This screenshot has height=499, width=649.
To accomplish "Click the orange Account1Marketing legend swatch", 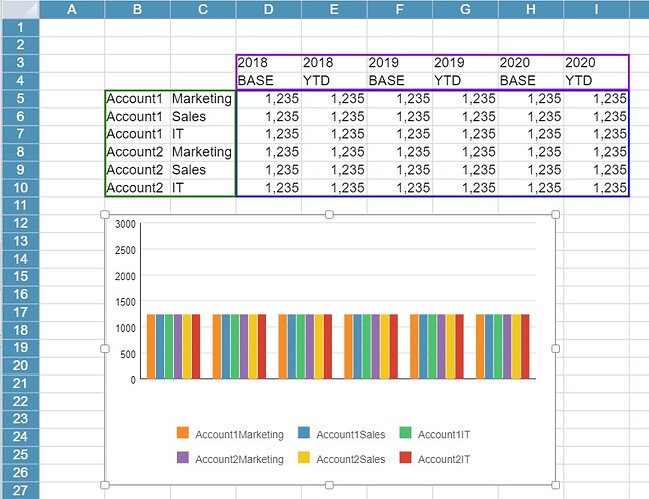I will (182, 433).
